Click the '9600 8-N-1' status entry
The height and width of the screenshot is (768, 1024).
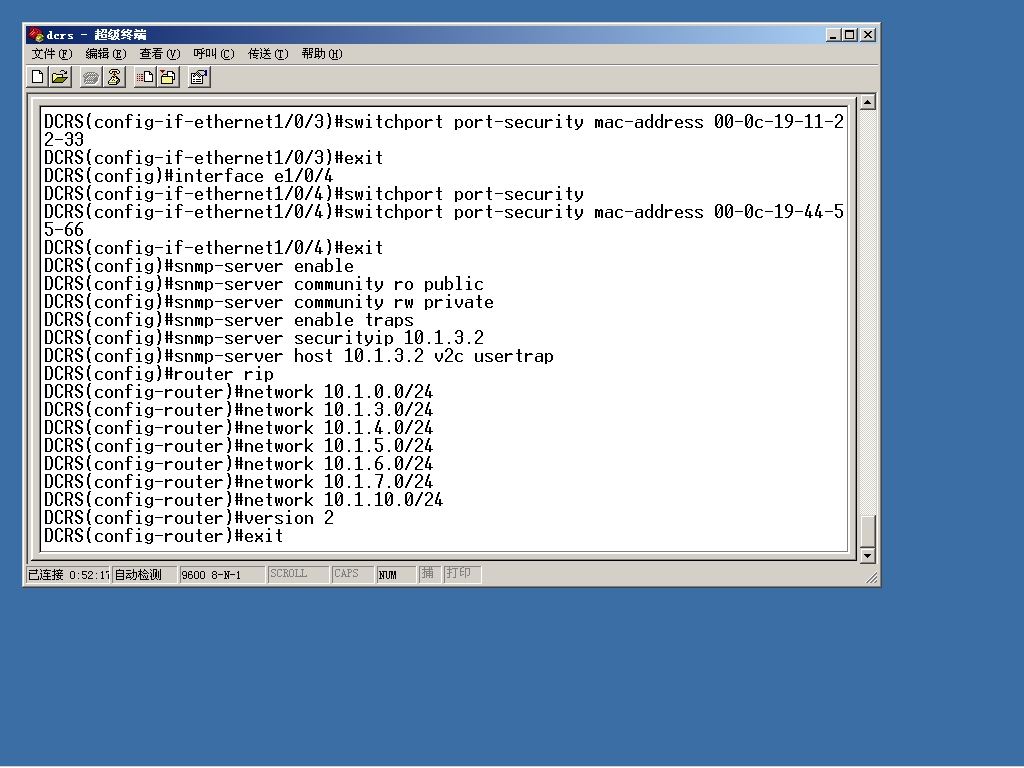(222, 574)
